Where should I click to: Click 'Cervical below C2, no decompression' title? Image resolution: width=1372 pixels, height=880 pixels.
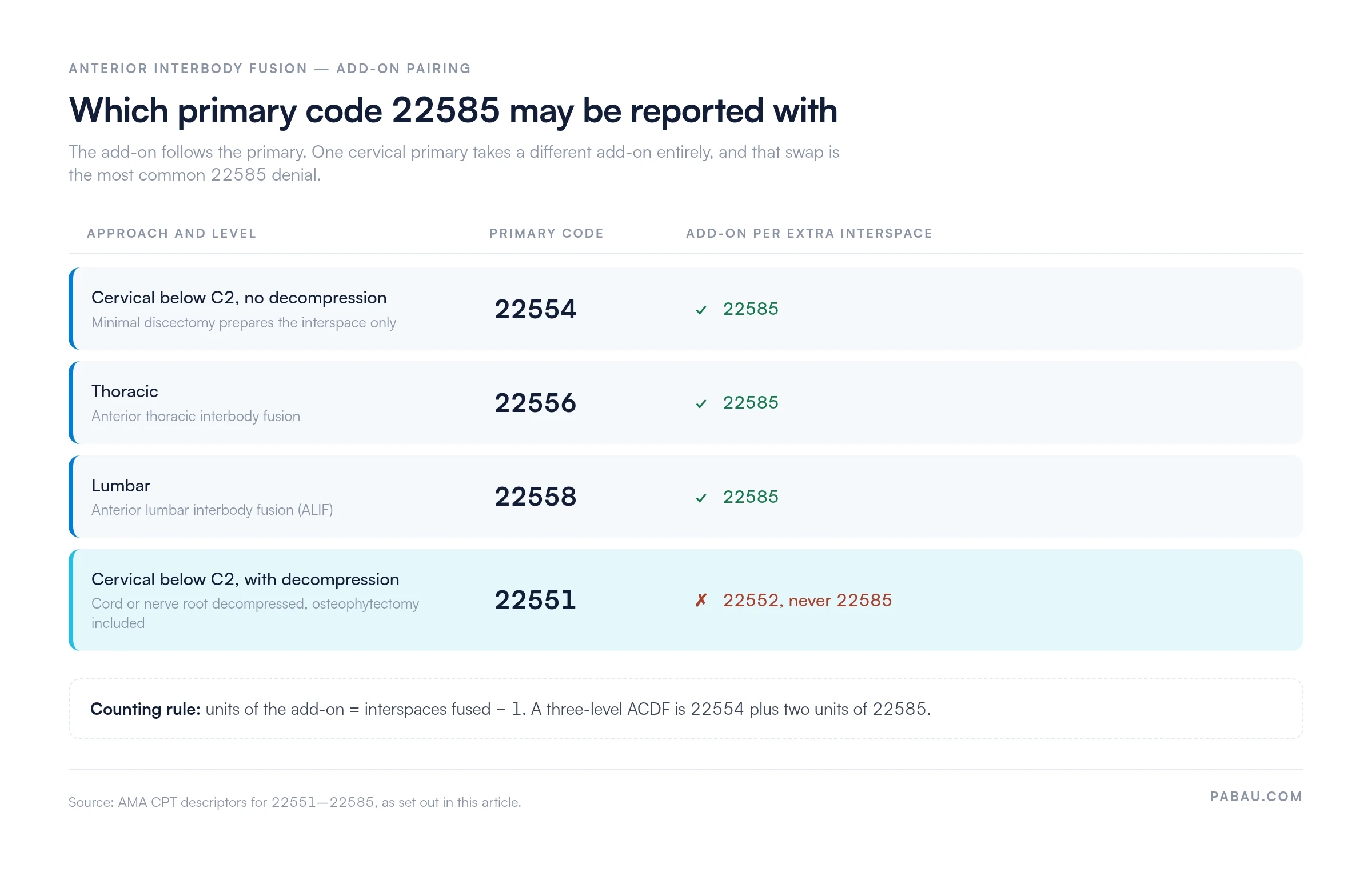[239, 298]
